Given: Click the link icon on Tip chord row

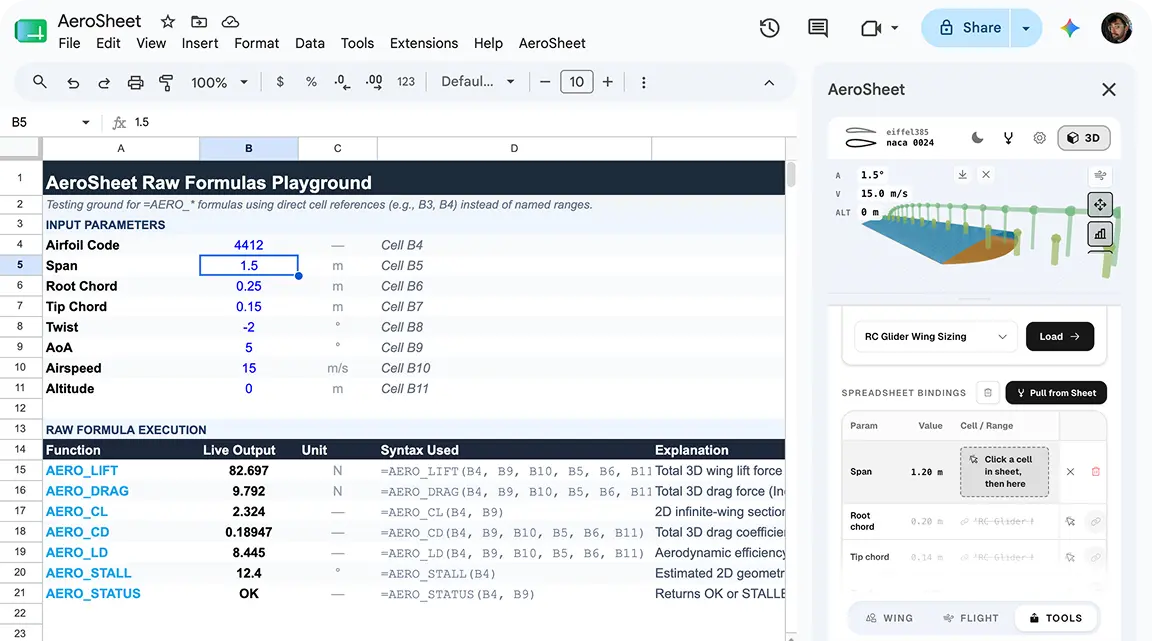Looking at the screenshot, I should [x=1095, y=557].
